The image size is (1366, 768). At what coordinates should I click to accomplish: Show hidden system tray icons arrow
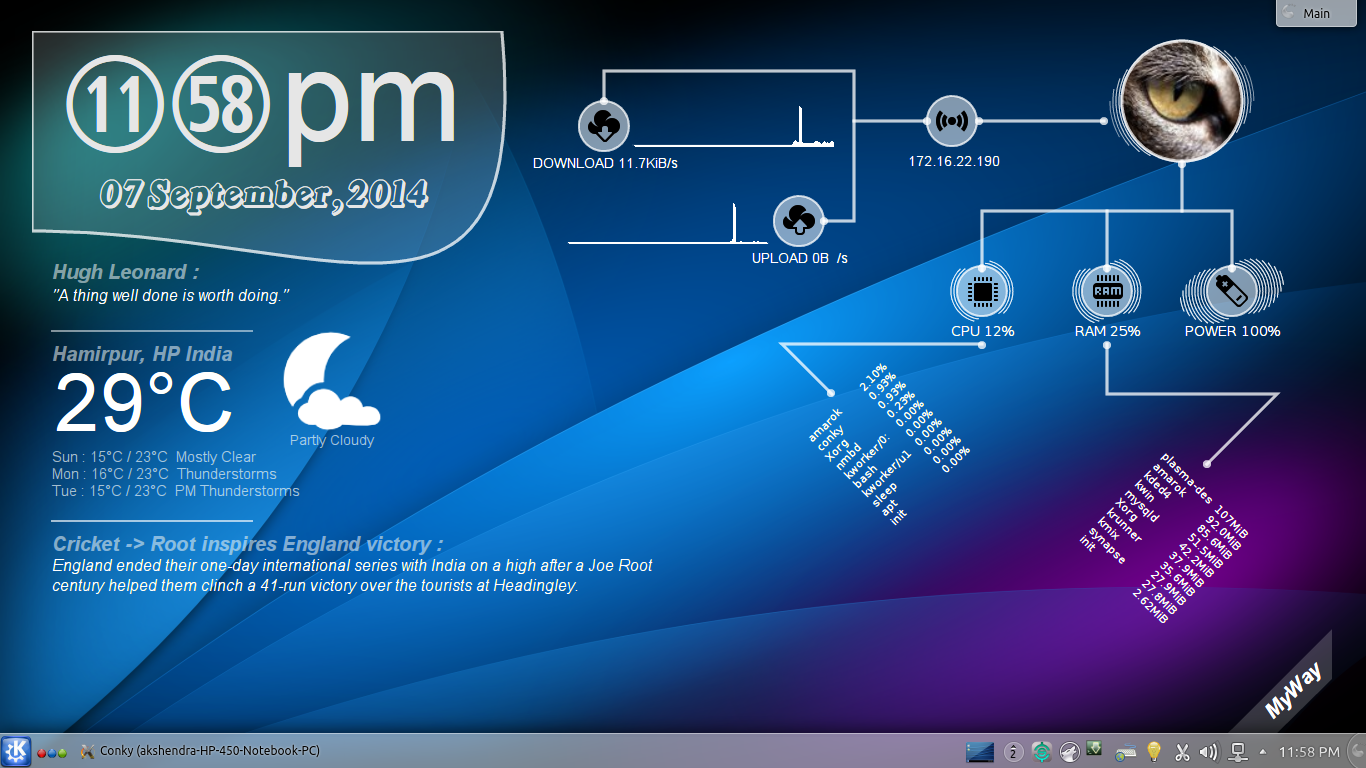[1262, 751]
